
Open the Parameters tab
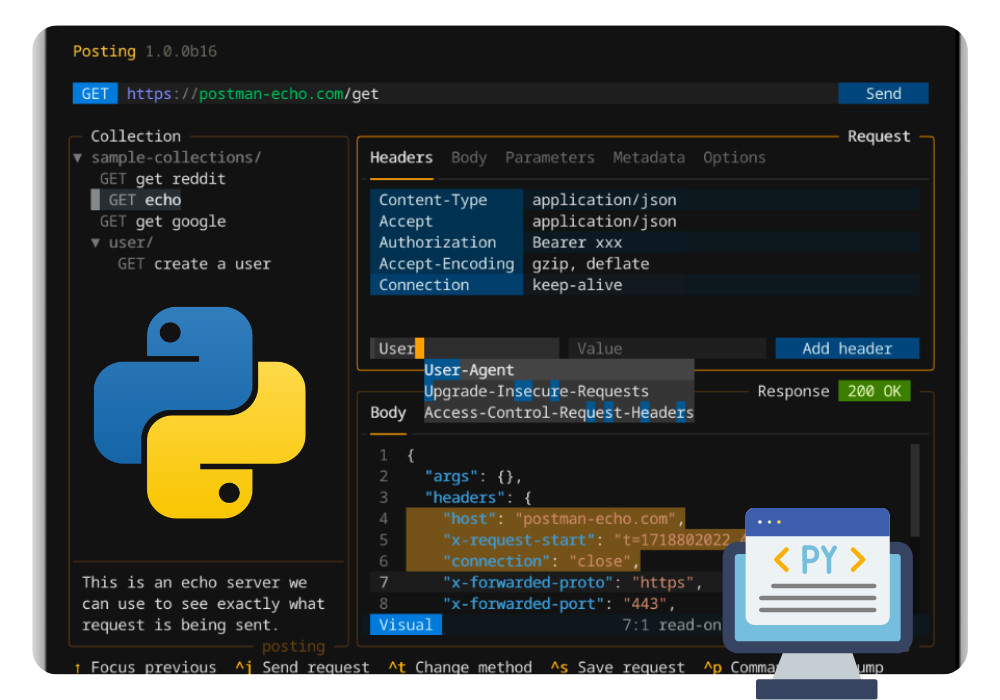coord(549,158)
